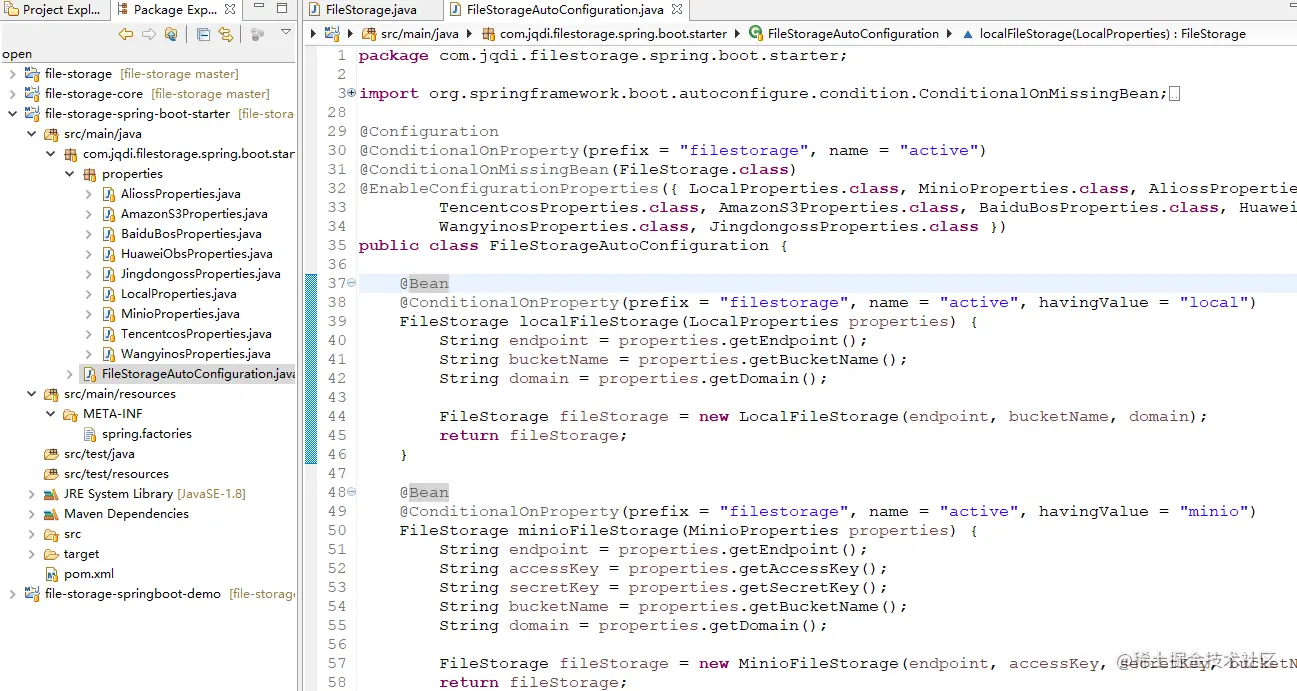Click the src/test/resources folder icon
This screenshot has height=691, width=1297.
pyautogui.click(x=51, y=474)
